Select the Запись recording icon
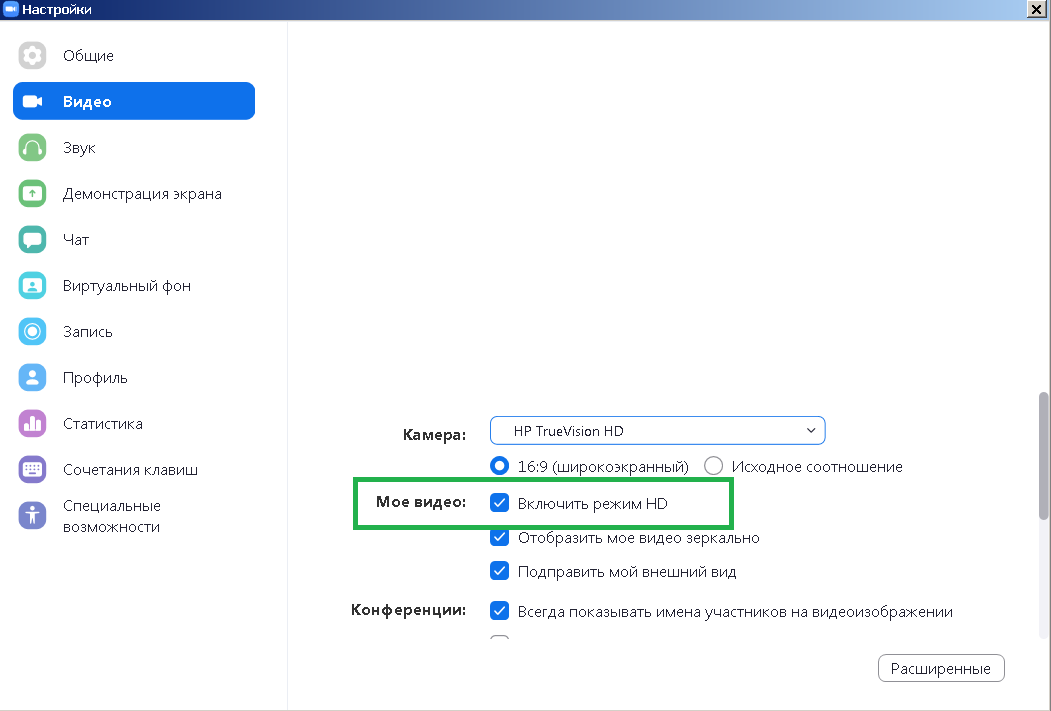The image size is (1051, 711). pyautogui.click(x=33, y=332)
